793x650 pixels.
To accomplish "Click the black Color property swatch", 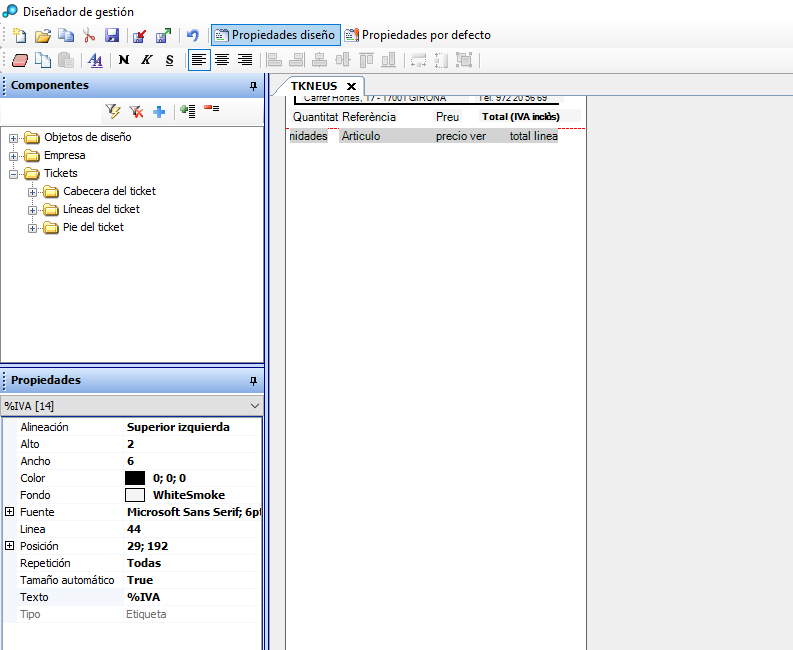I will (135, 478).
